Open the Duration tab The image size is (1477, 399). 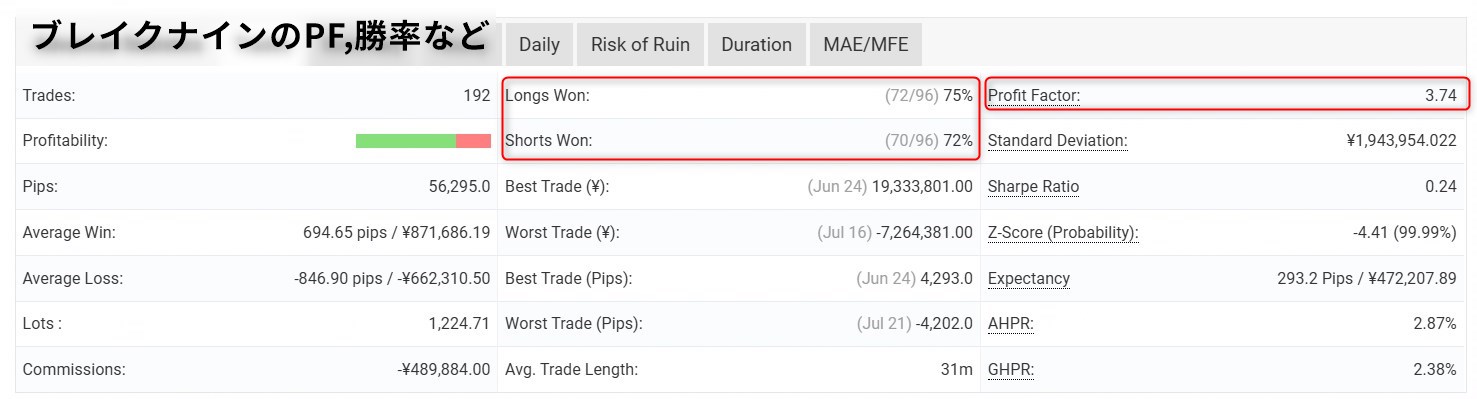click(756, 45)
